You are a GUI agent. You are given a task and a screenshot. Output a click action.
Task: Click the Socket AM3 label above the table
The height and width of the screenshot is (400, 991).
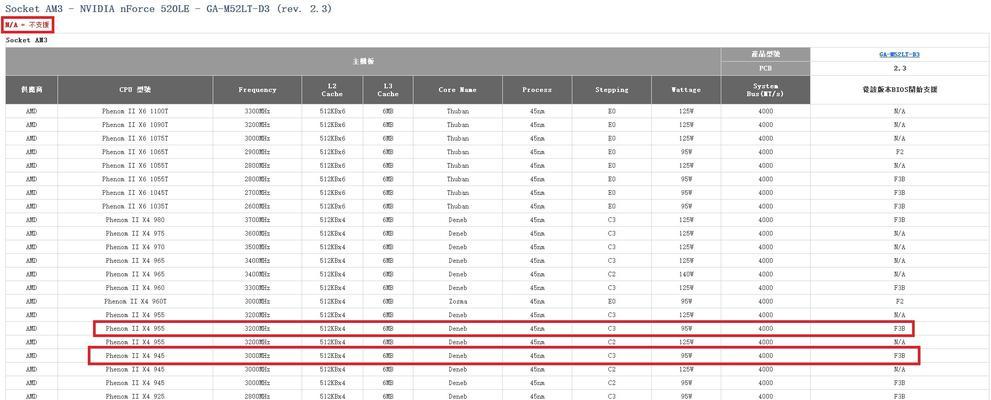click(27, 40)
